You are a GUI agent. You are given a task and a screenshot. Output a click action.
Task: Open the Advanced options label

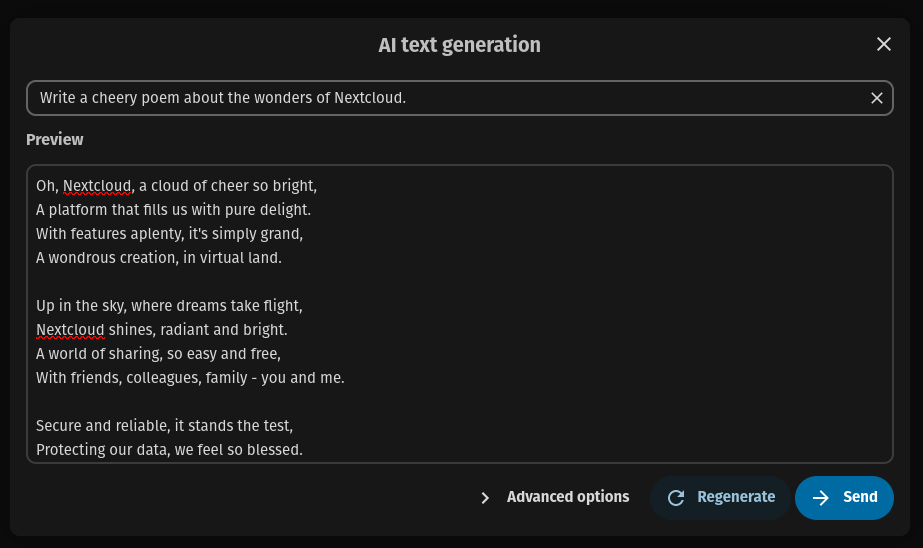coord(568,497)
